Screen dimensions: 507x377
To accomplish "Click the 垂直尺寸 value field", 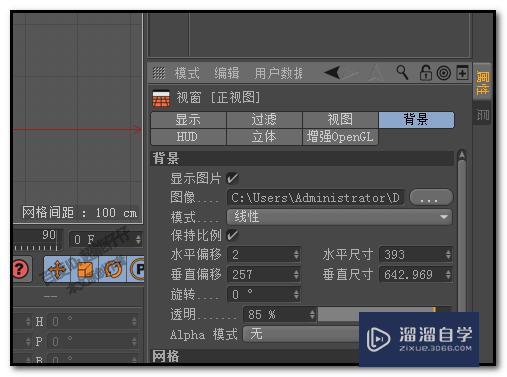I will tap(412, 275).
